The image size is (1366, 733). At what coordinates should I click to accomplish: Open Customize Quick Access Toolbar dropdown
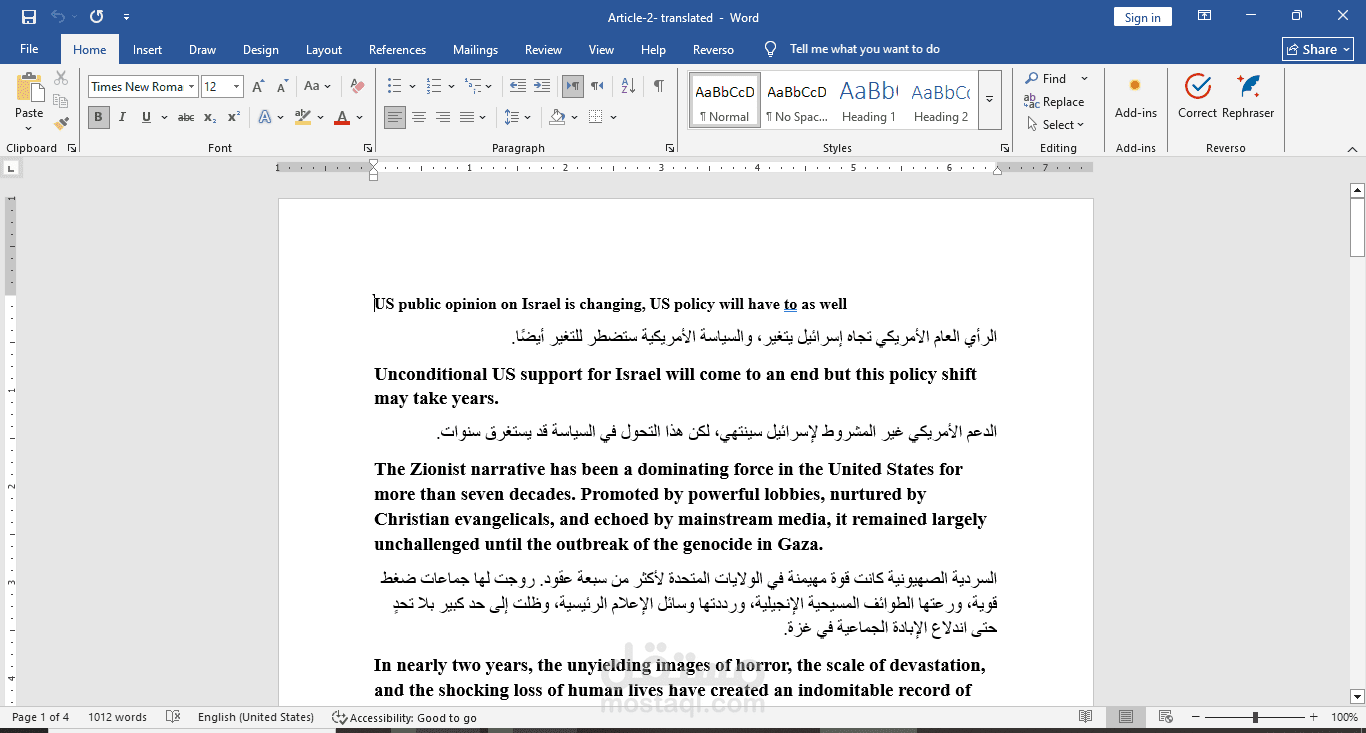point(126,17)
